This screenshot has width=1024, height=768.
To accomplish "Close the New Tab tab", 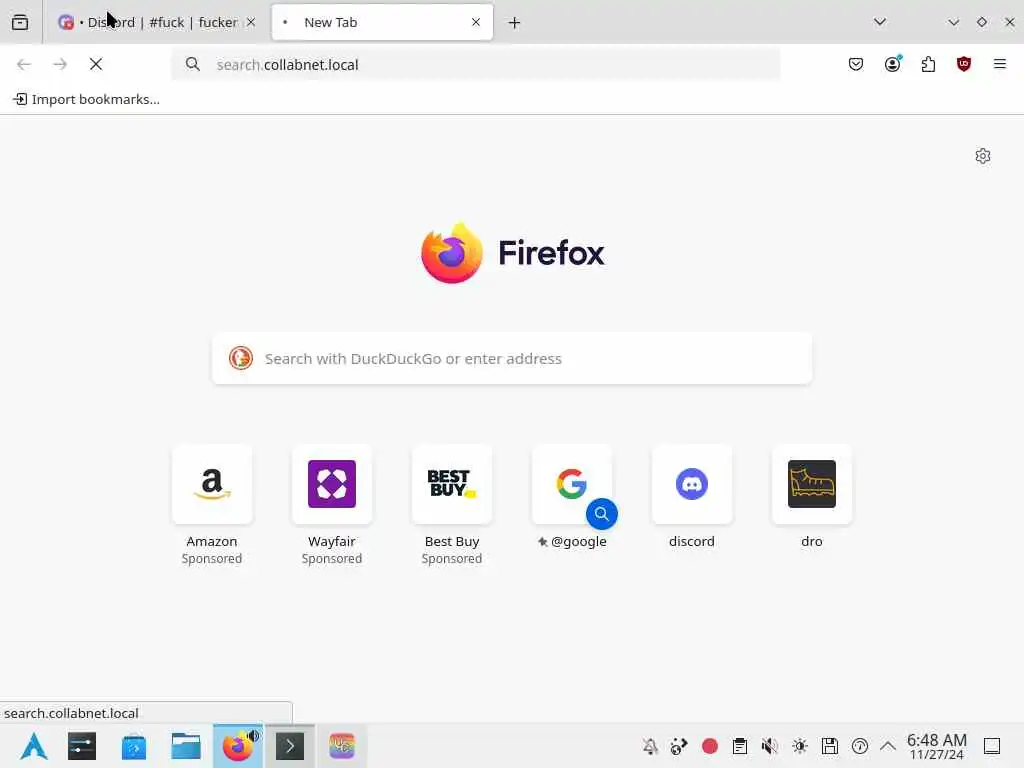I will coord(476,22).
